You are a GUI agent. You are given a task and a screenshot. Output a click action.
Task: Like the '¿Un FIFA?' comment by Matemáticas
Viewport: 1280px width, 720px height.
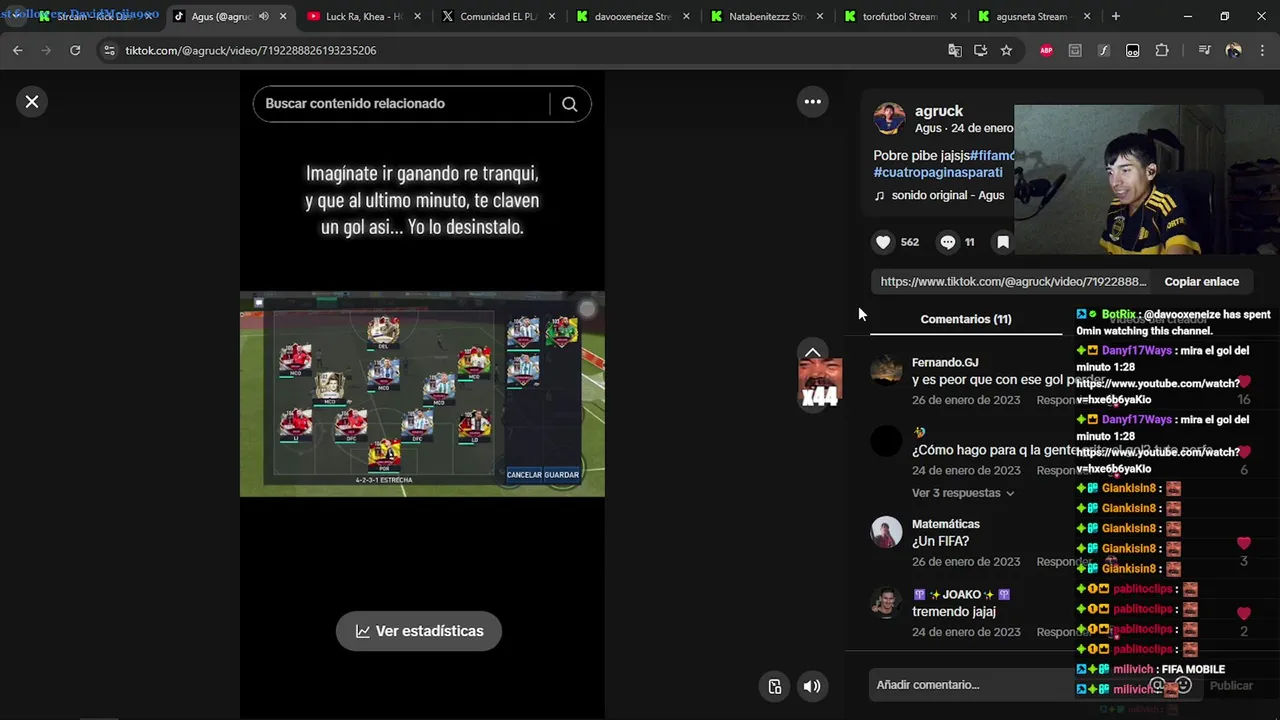[1244, 543]
